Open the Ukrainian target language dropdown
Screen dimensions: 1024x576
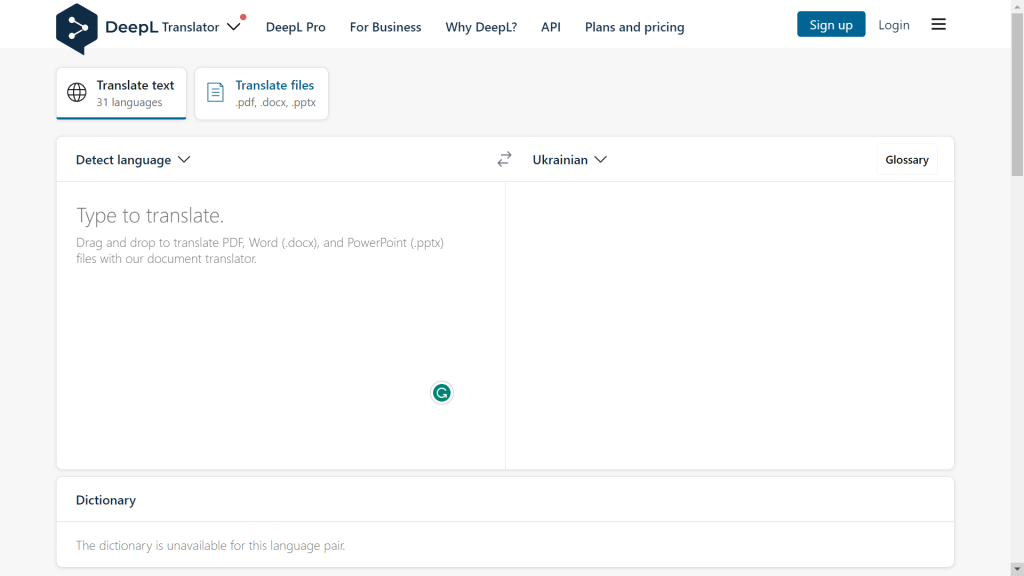(569, 160)
